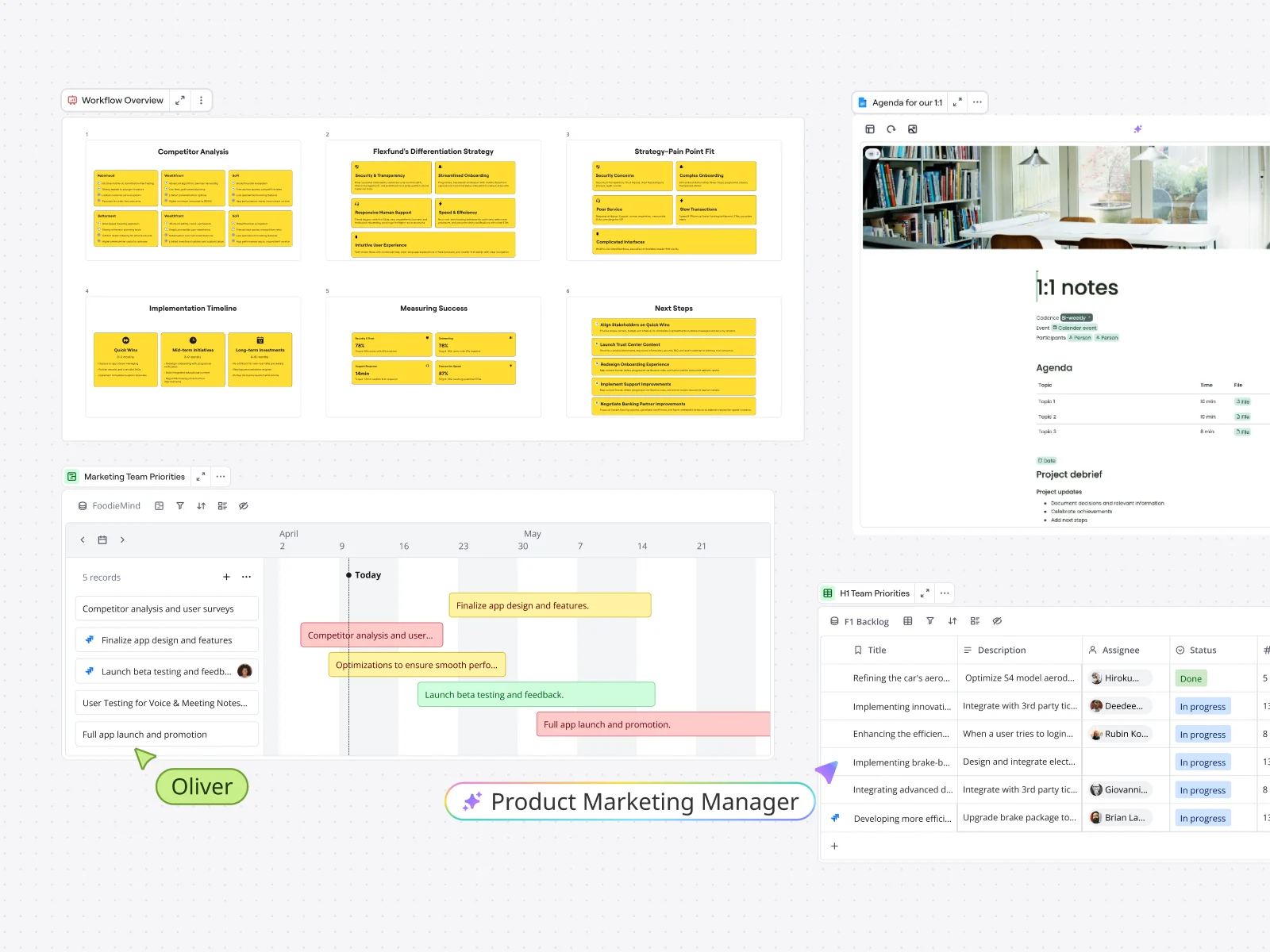Click the layout icon in the Agenda toolbar
1270x952 pixels.
(x=870, y=129)
